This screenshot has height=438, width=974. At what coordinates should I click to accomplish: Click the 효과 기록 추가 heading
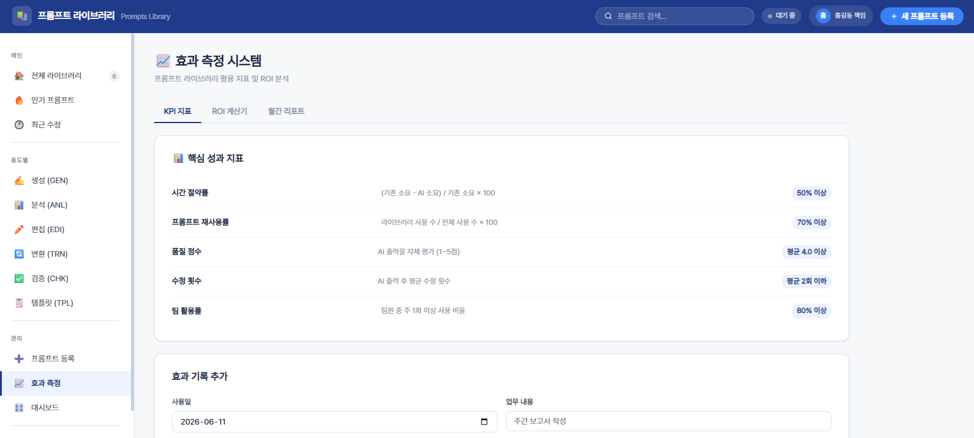[199, 376]
